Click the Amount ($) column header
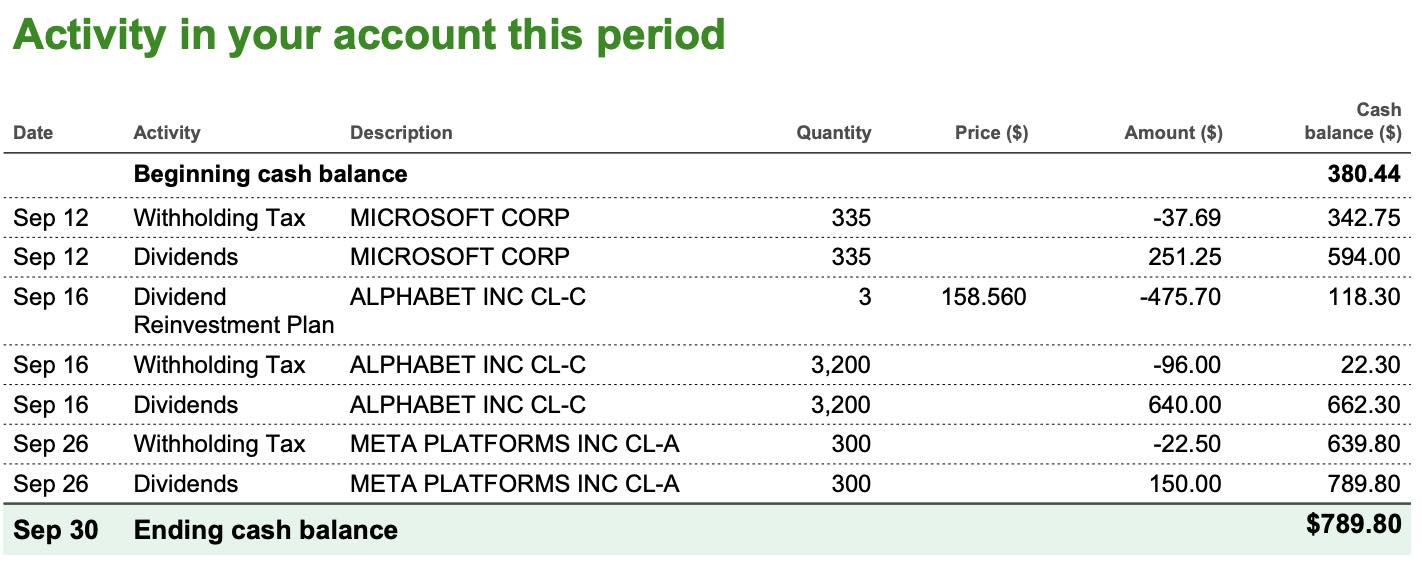The image size is (1422, 566). click(1173, 133)
